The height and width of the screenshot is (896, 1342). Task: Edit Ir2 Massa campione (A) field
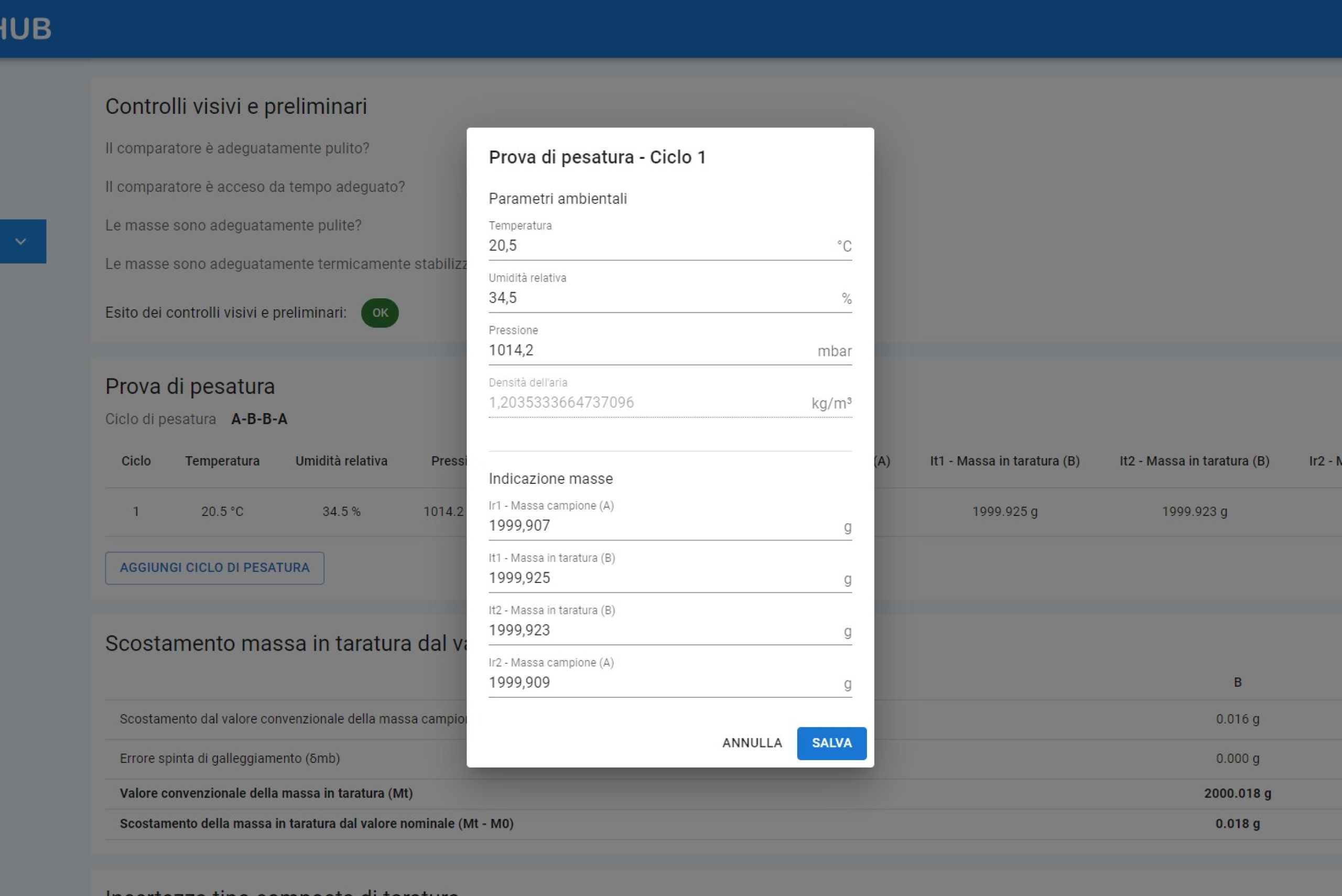tap(657, 683)
